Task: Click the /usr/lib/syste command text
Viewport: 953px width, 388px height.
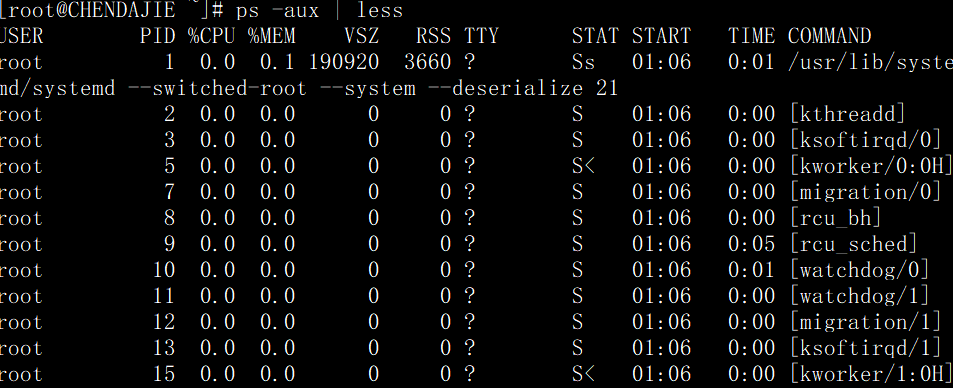Action: [x=870, y=62]
